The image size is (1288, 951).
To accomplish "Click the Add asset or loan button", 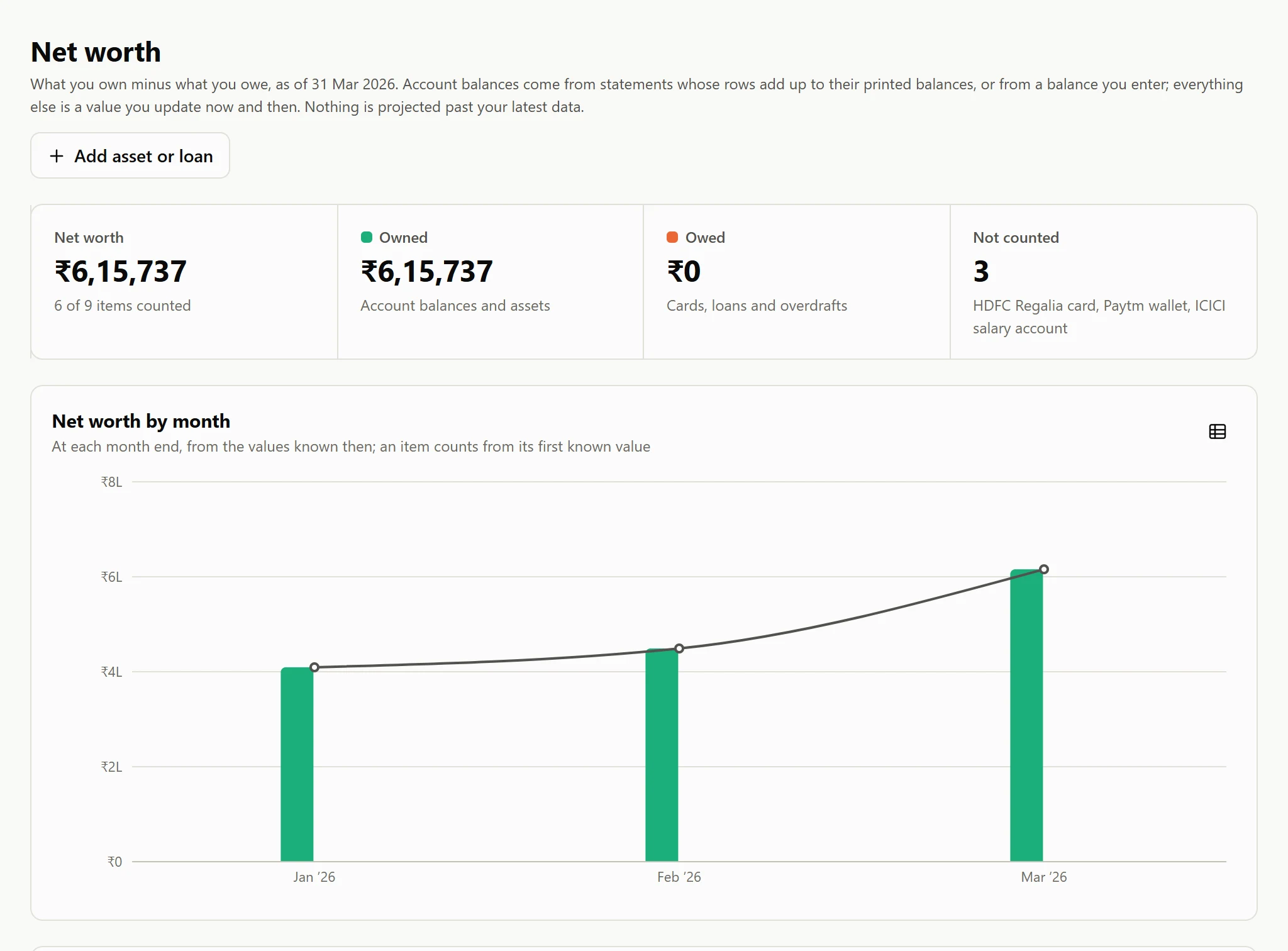I will click(130, 155).
